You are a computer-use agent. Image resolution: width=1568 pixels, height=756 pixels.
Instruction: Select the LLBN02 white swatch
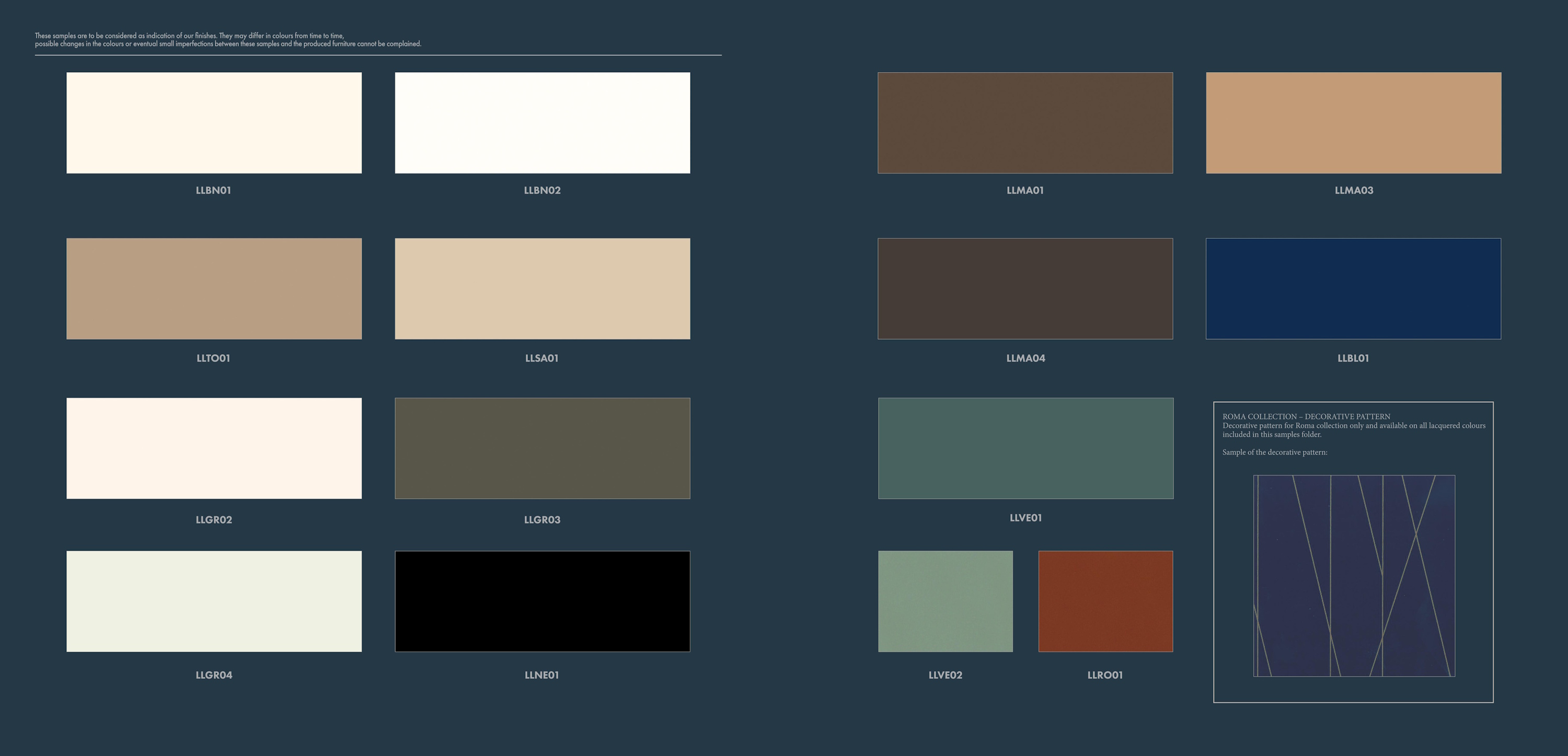point(541,122)
